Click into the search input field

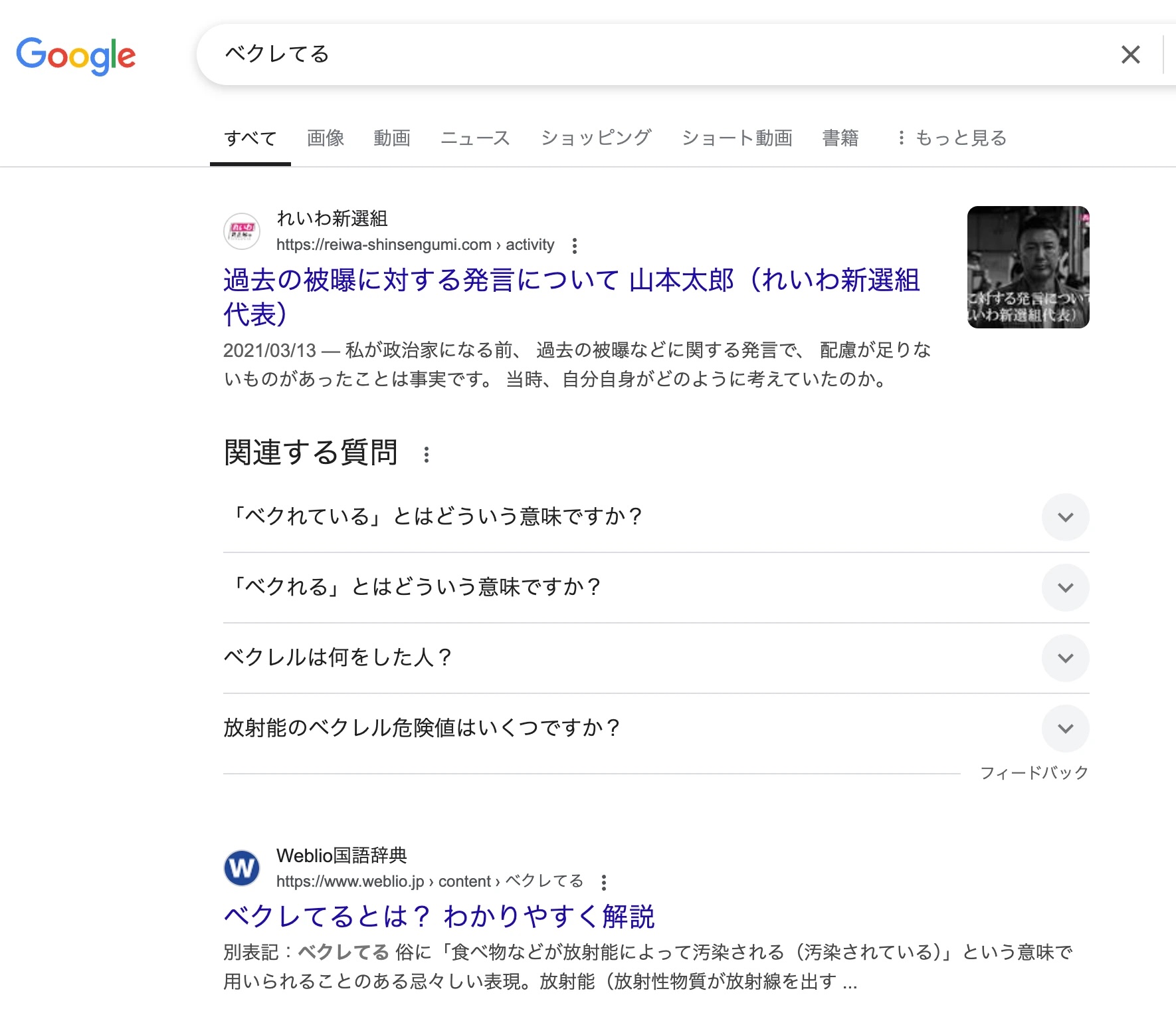coord(664,55)
